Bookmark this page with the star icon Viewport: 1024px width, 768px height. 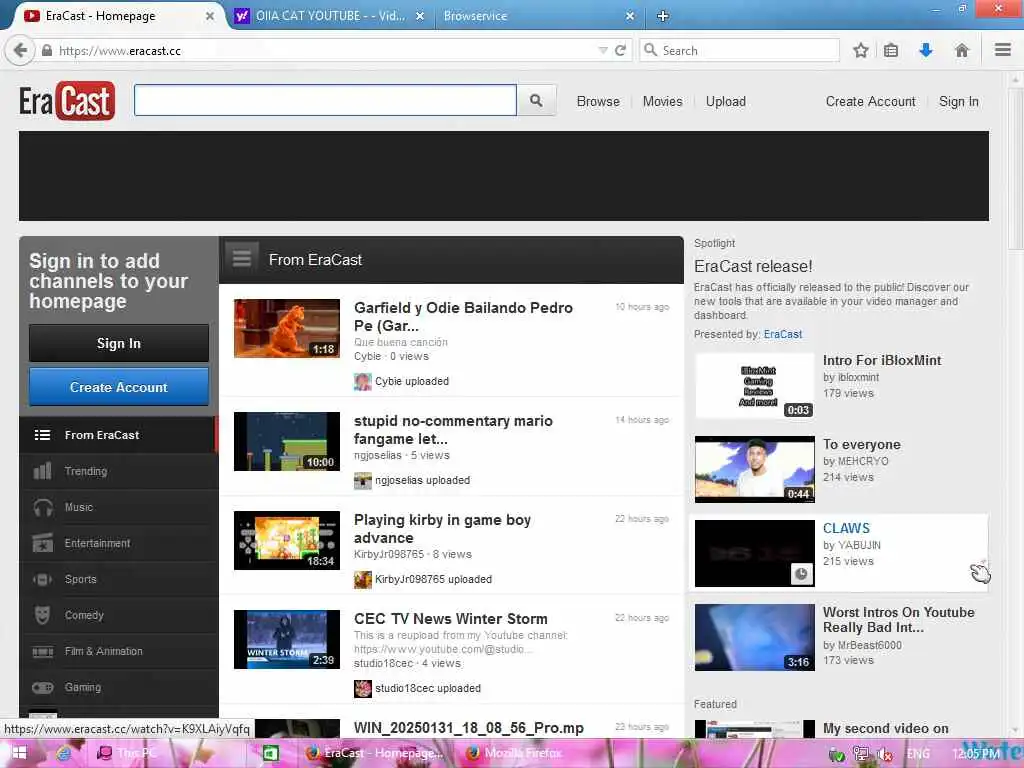[861, 50]
